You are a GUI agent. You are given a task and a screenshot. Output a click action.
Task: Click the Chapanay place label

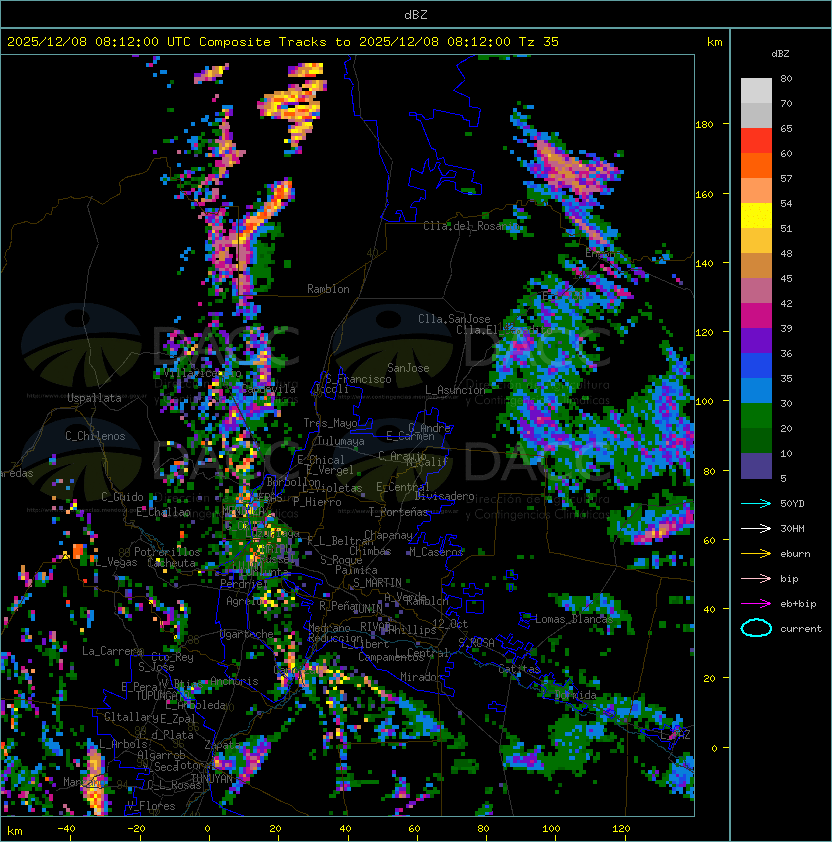pyautogui.click(x=388, y=535)
